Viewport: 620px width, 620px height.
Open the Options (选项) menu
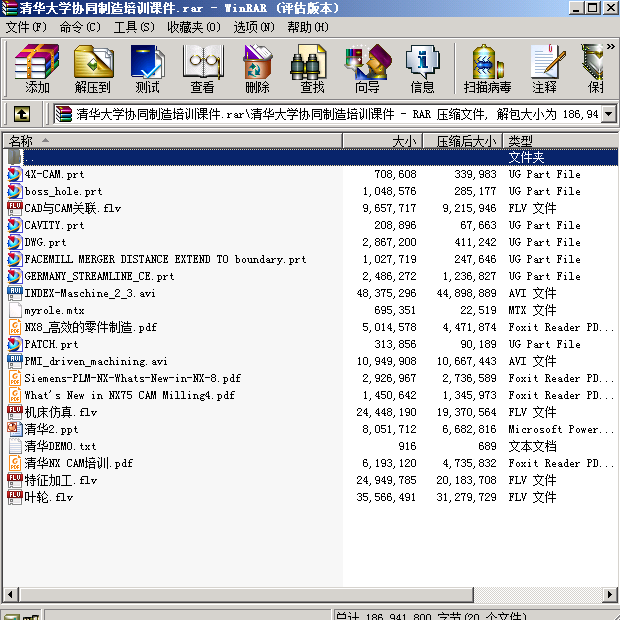coord(254,27)
